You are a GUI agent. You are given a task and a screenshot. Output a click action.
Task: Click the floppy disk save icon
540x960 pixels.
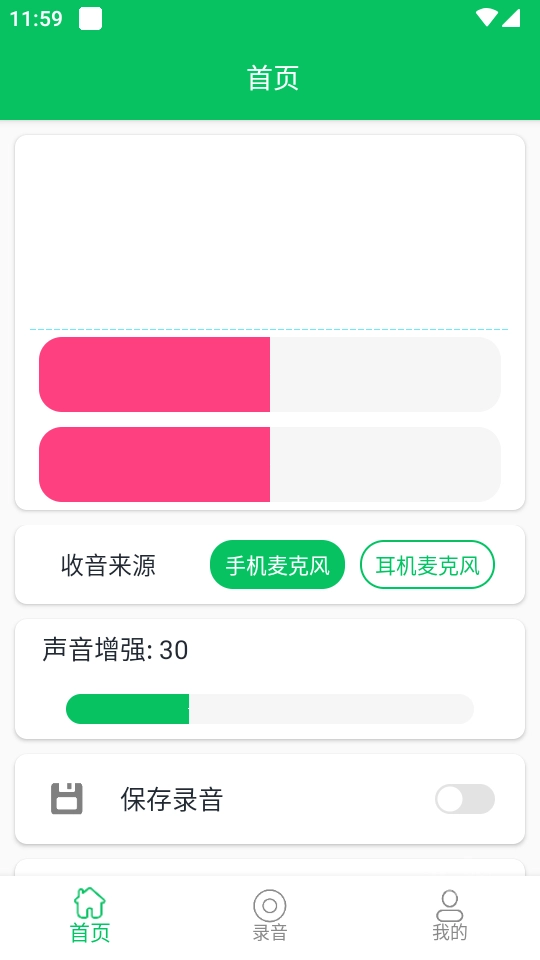(67, 798)
